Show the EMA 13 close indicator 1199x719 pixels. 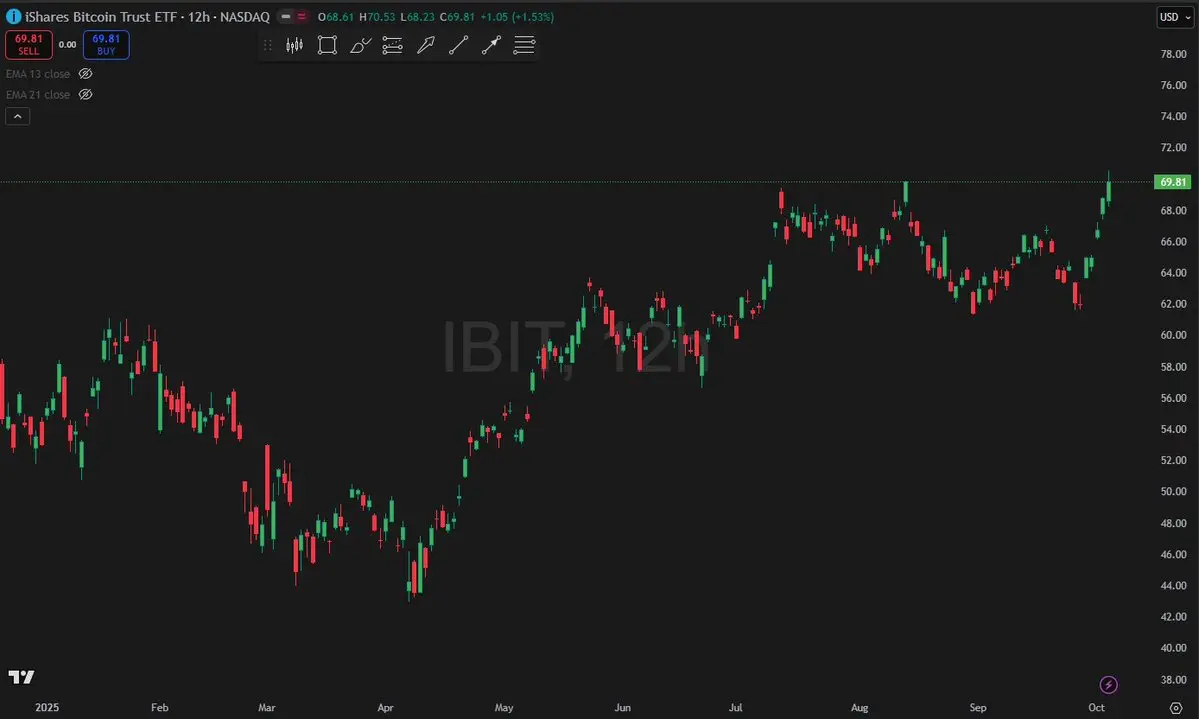point(86,73)
